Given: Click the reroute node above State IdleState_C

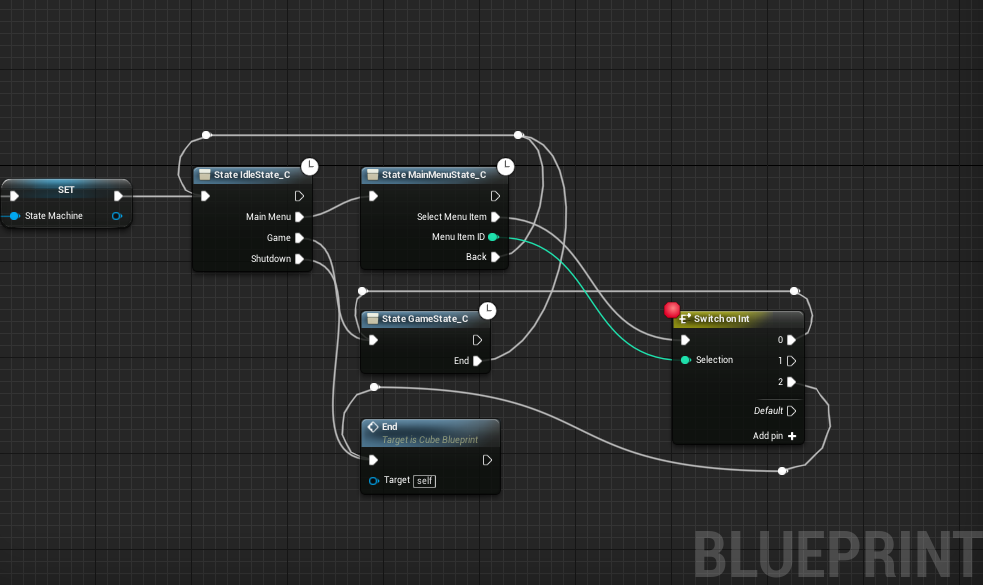Looking at the screenshot, I should (206, 135).
